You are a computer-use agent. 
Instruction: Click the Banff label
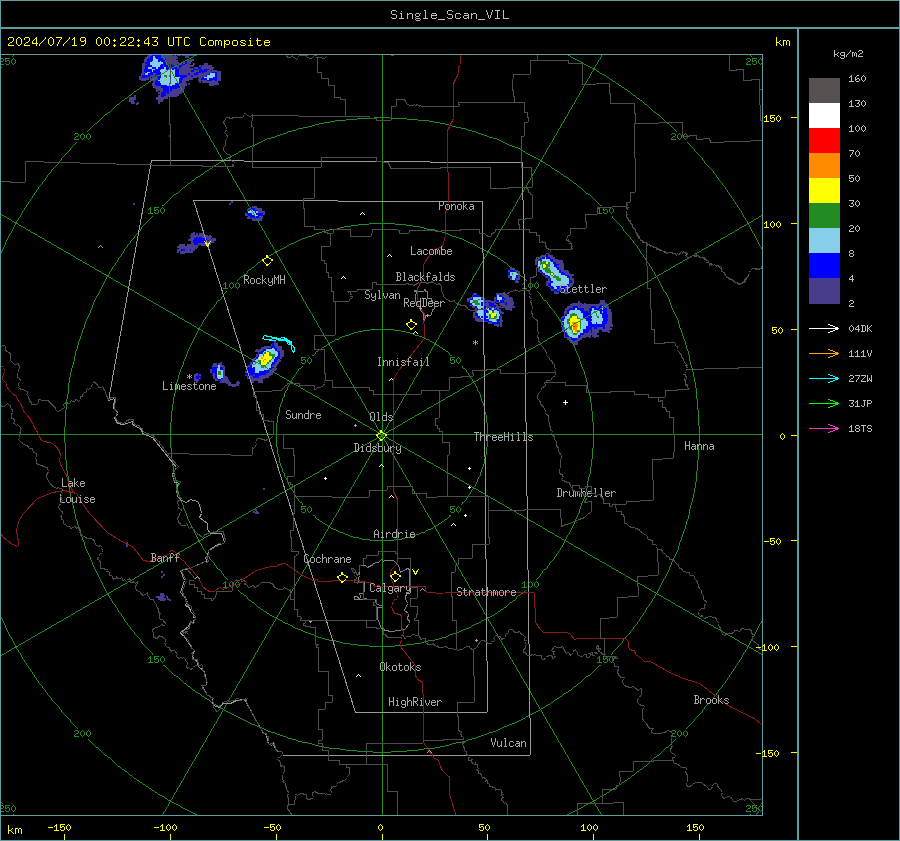(x=165, y=558)
